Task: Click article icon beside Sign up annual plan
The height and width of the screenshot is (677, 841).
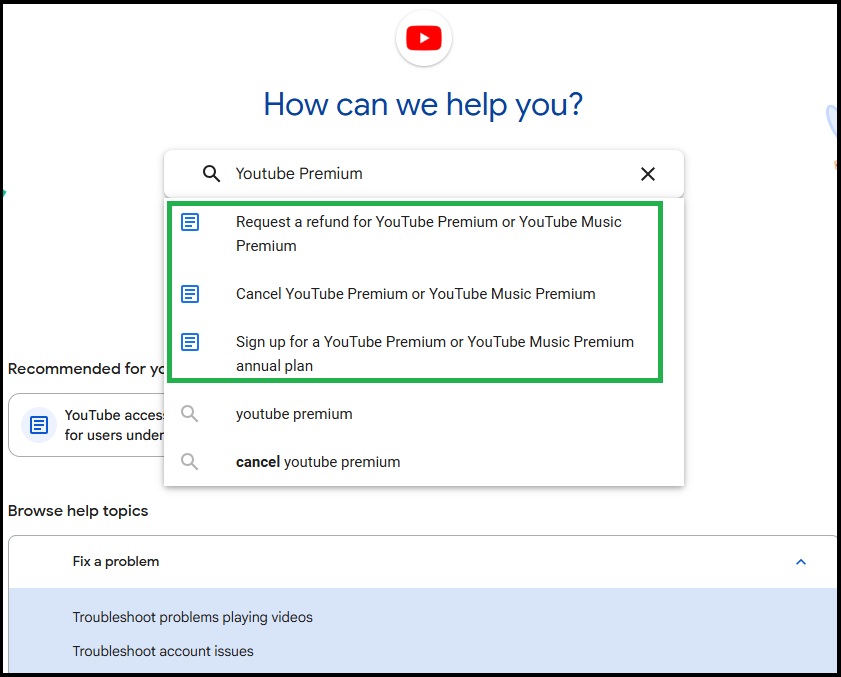Action: [x=190, y=342]
